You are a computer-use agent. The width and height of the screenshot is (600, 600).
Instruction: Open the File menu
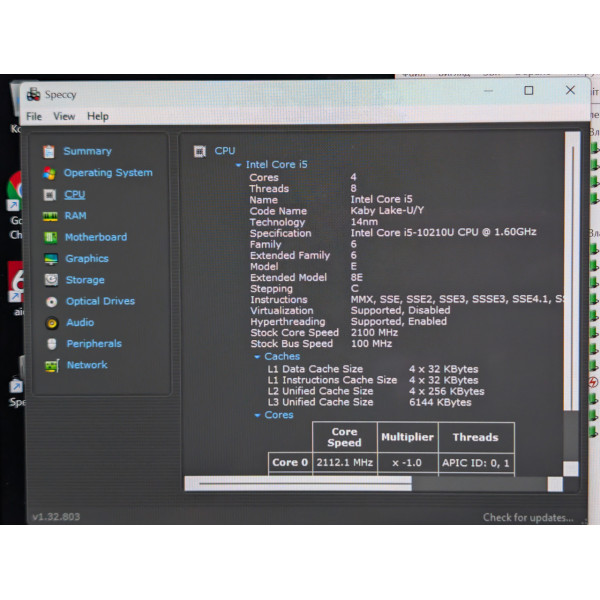click(34, 116)
